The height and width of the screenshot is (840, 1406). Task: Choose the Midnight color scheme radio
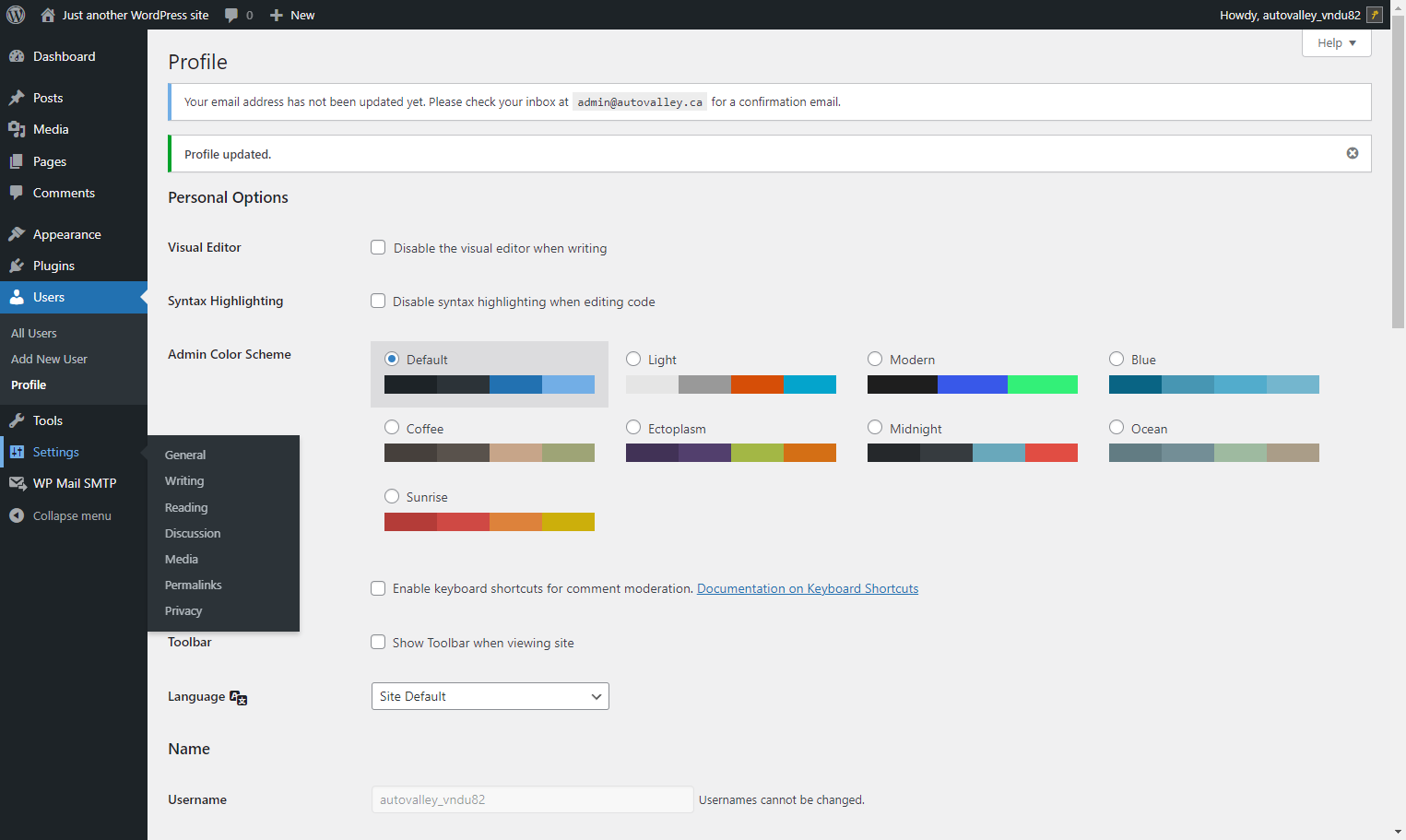click(x=875, y=427)
